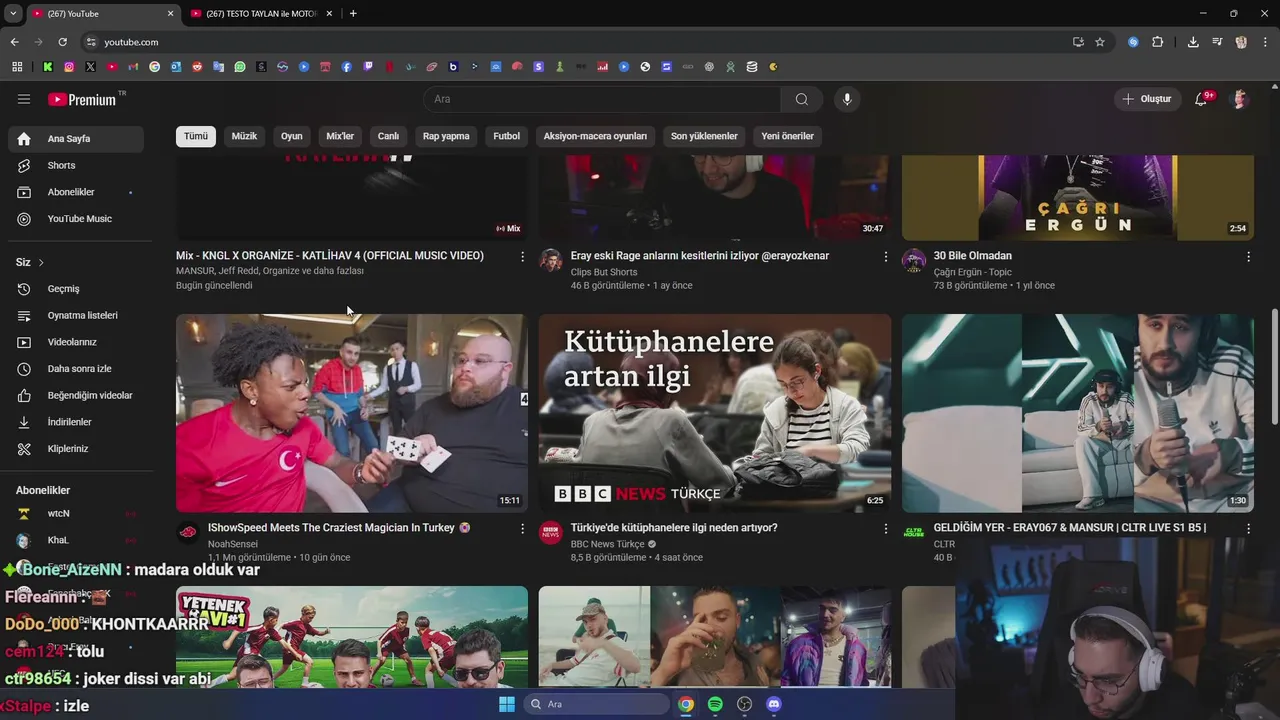Select the Yeni öneriler chip
1280x720 pixels.
(x=788, y=136)
